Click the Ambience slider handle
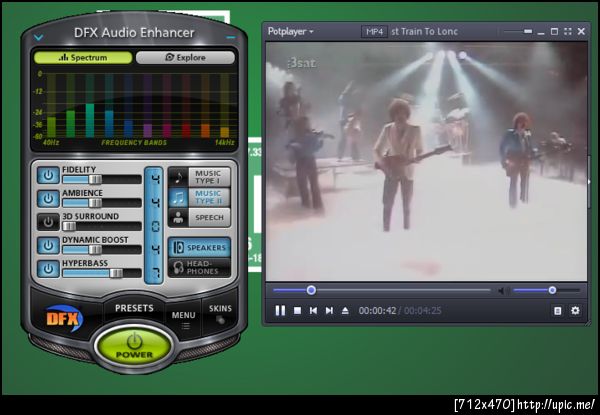 point(95,203)
